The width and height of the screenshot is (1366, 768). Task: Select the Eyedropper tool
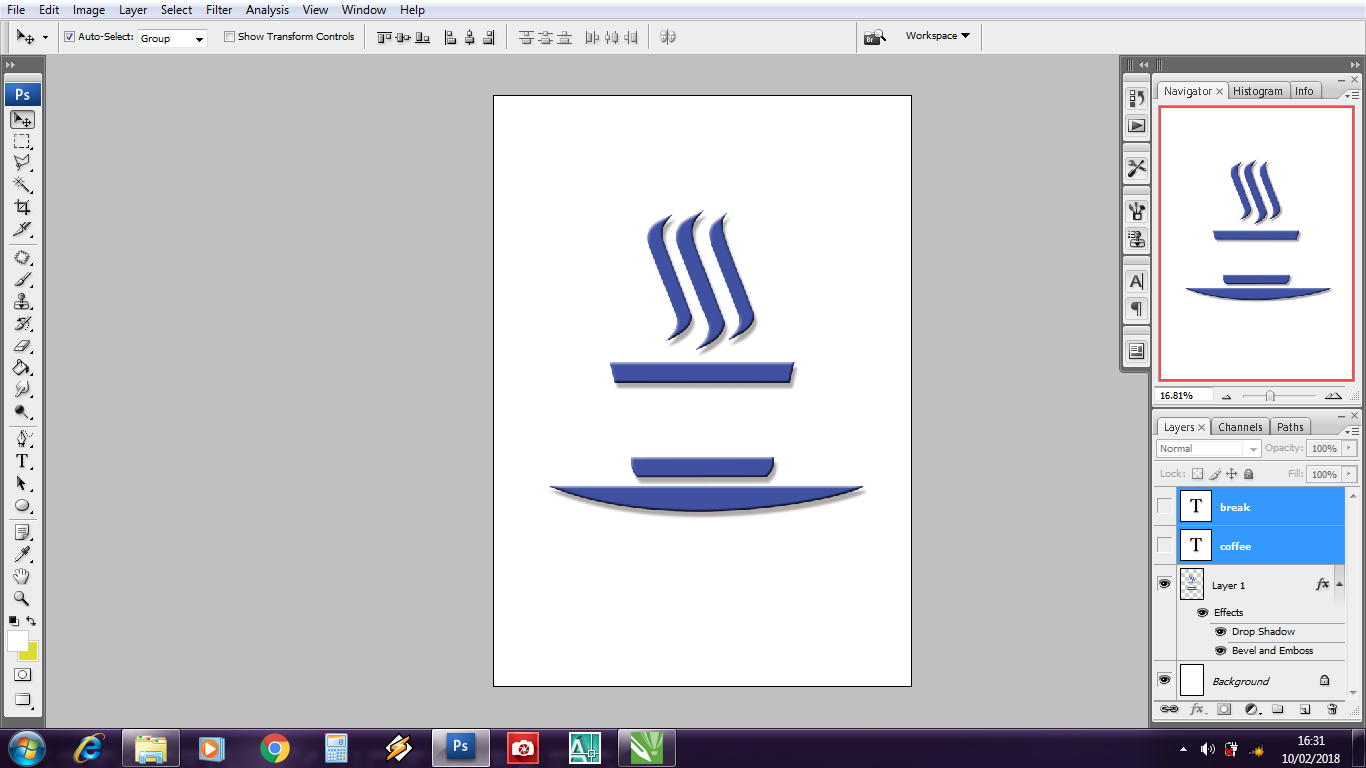pyautogui.click(x=22, y=555)
